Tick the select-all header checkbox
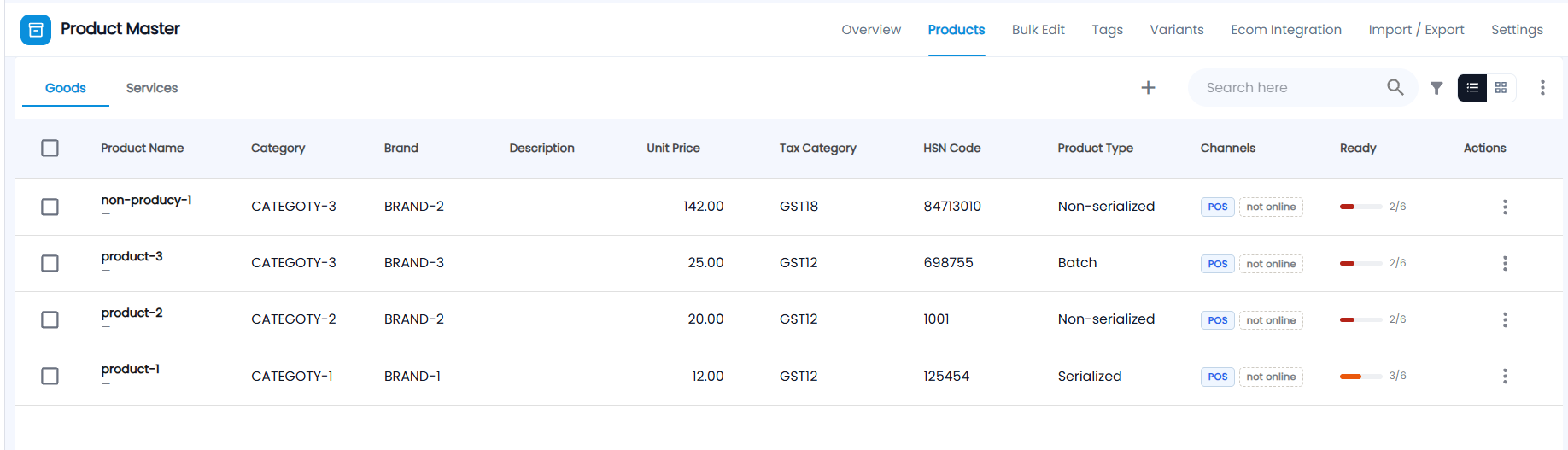Image resolution: width=1568 pixels, height=450 pixels. point(50,148)
